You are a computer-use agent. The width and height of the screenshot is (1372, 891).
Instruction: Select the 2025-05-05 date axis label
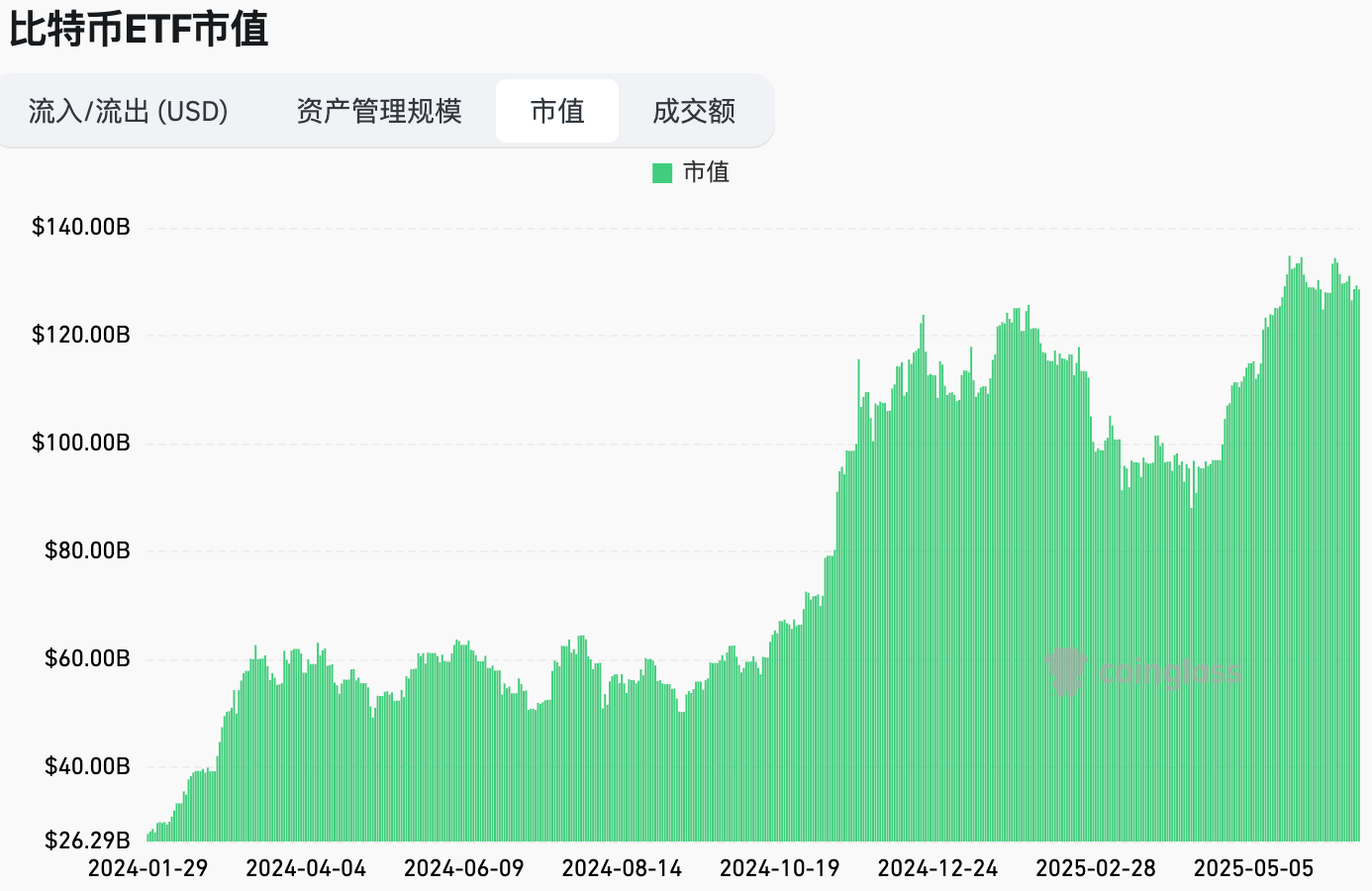pyautogui.click(x=1253, y=868)
